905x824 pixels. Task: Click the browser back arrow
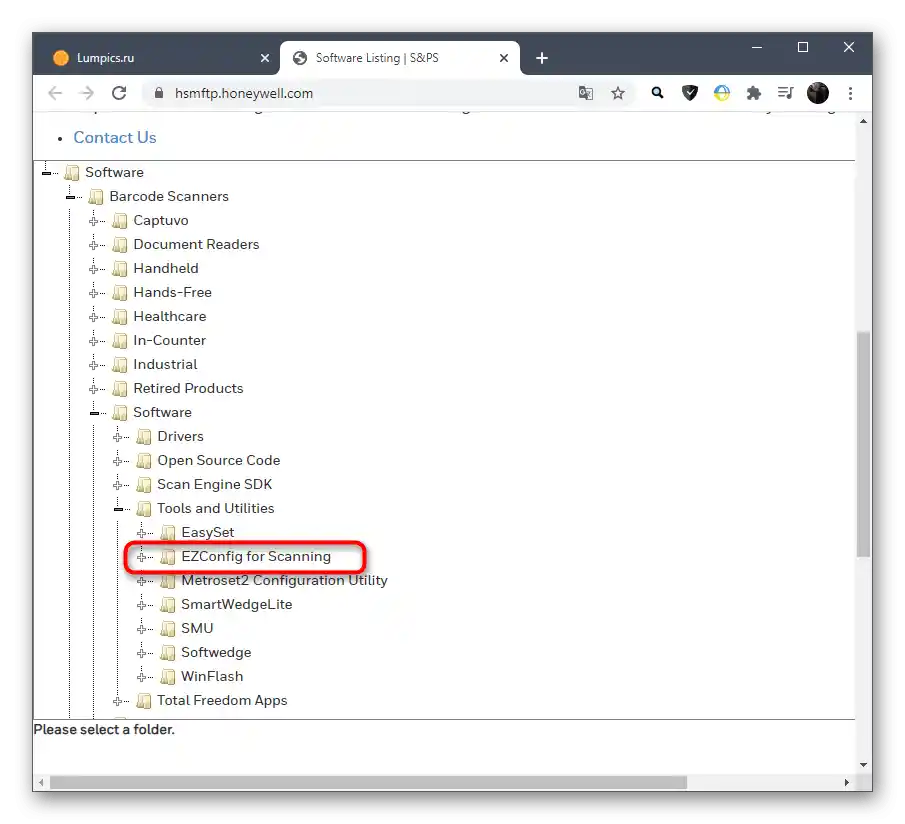pyautogui.click(x=55, y=93)
